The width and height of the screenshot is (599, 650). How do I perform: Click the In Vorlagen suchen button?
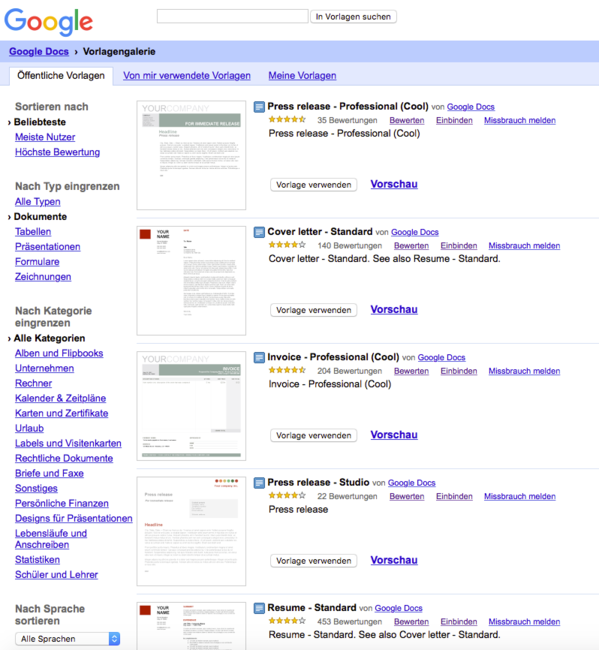click(353, 17)
